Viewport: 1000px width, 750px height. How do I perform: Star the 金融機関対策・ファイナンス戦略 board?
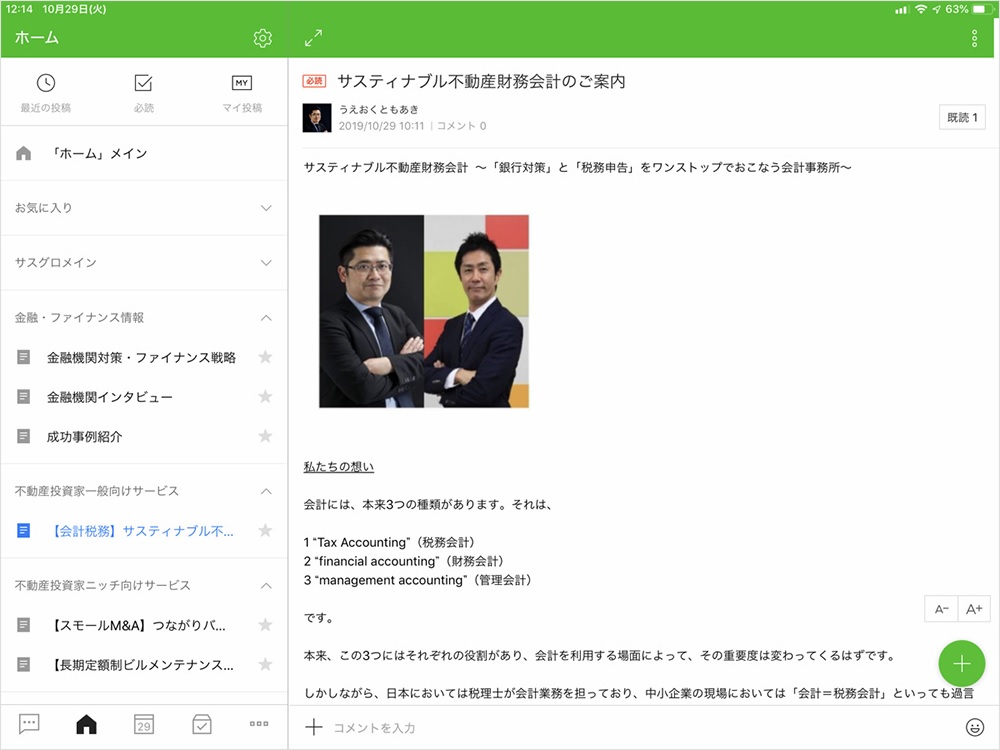(265, 357)
